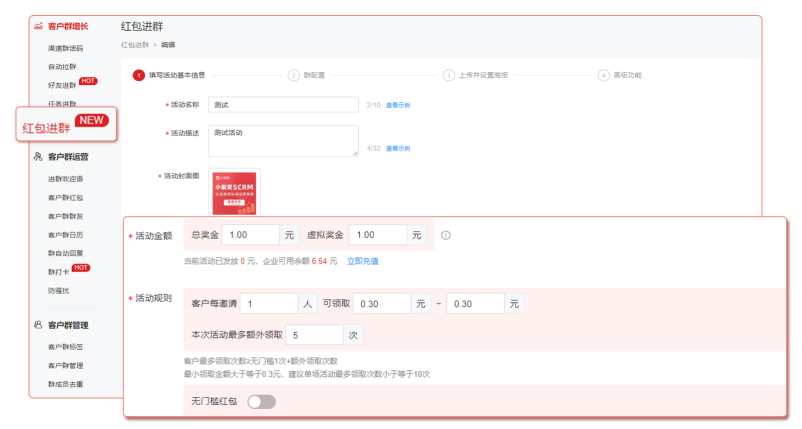Screen dimensions: 802x429
Task: Open 好友进群 menu item
Action: (x=61, y=85)
